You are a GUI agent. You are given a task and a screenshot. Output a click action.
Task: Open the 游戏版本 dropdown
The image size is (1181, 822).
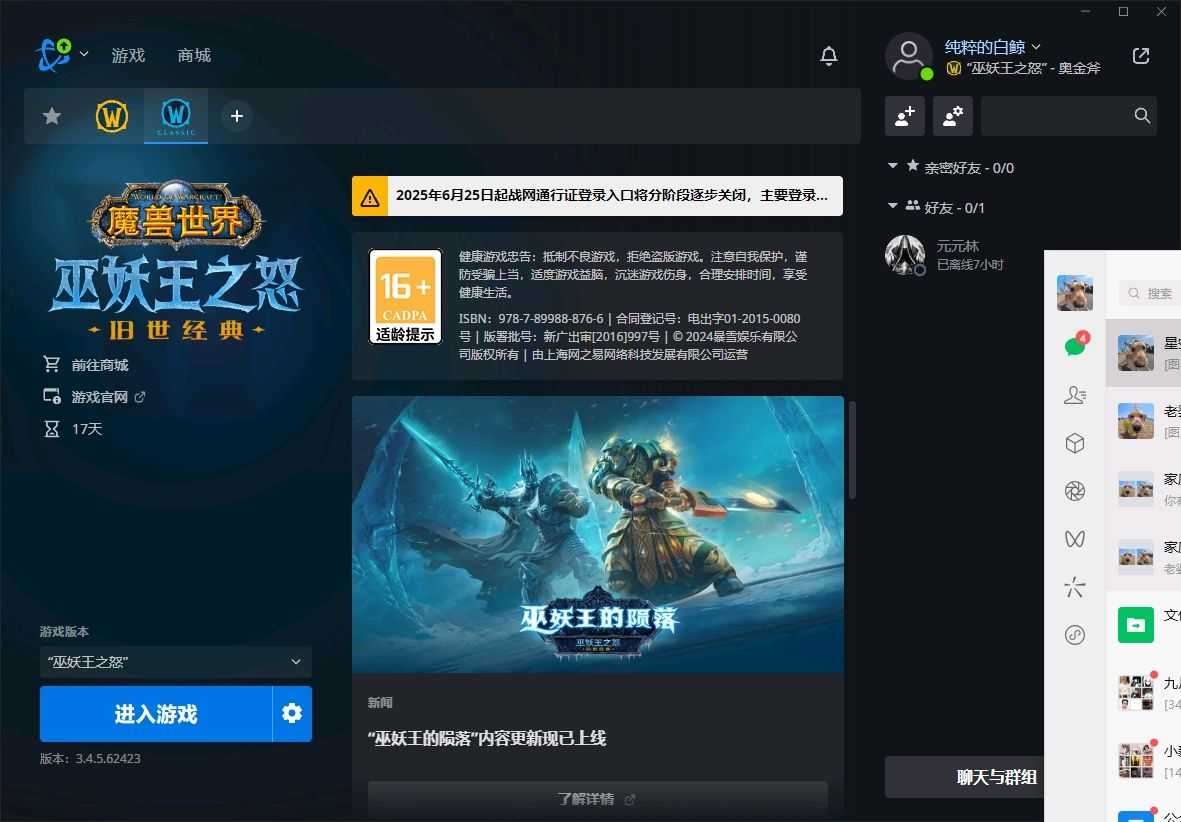point(175,662)
